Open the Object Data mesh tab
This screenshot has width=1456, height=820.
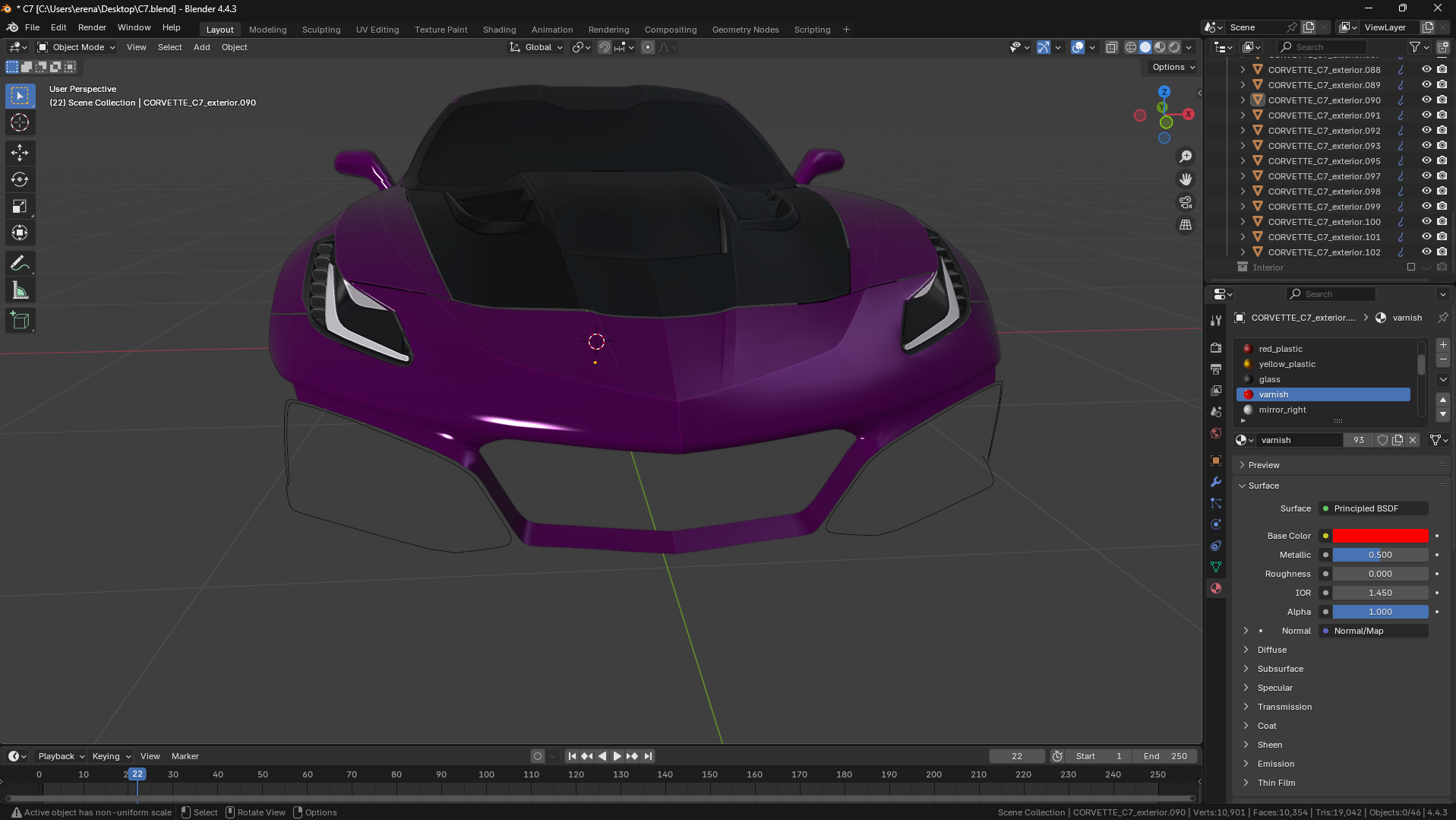pos(1216,567)
